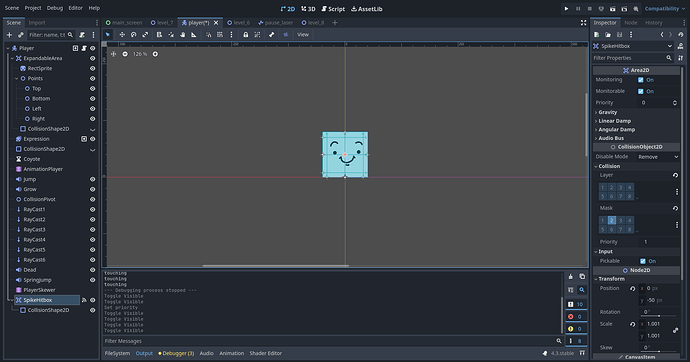Image resolution: width=690 pixels, height=362 pixels.
Task: Zoom in the viewport plus icon
Action: (x=155, y=54)
